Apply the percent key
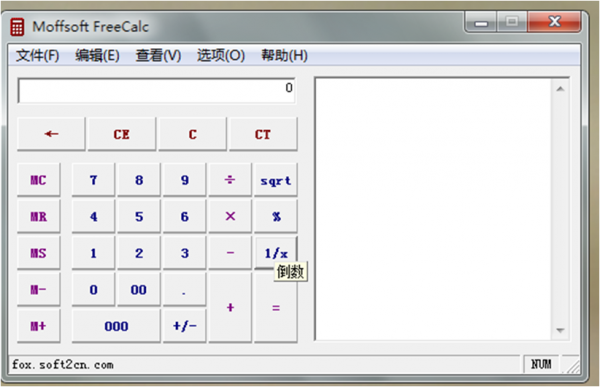Image resolution: width=600 pixels, height=387 pixels. click(276, 216)
